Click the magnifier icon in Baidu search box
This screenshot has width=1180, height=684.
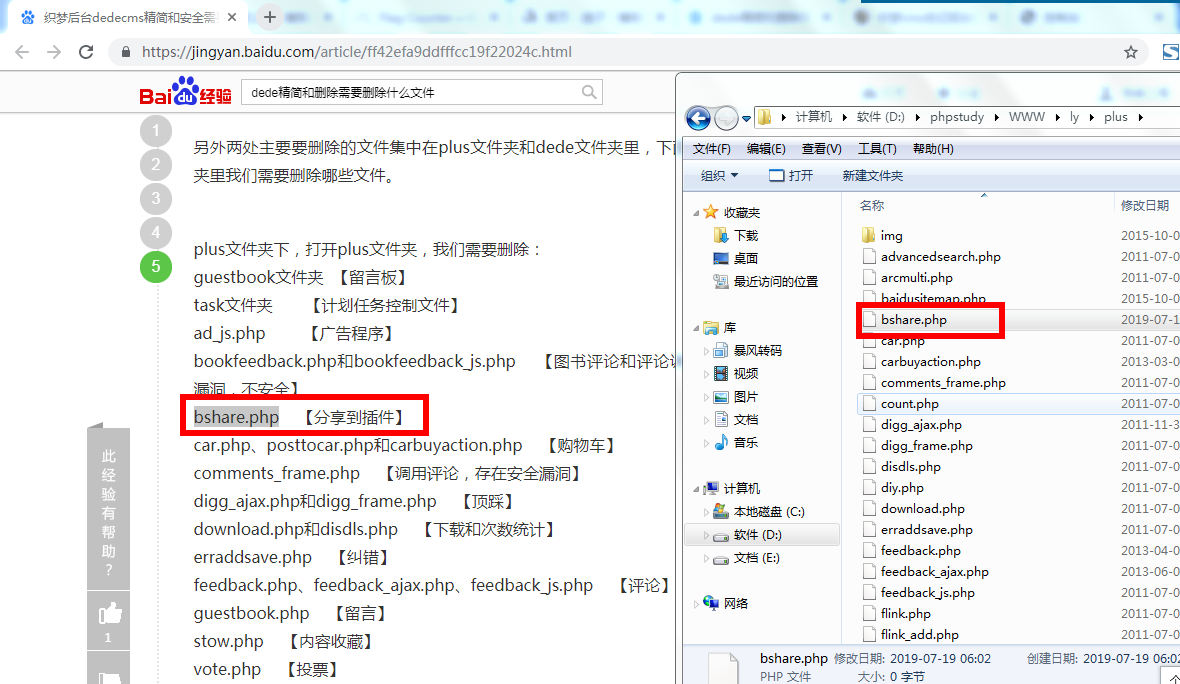[590, 93]
